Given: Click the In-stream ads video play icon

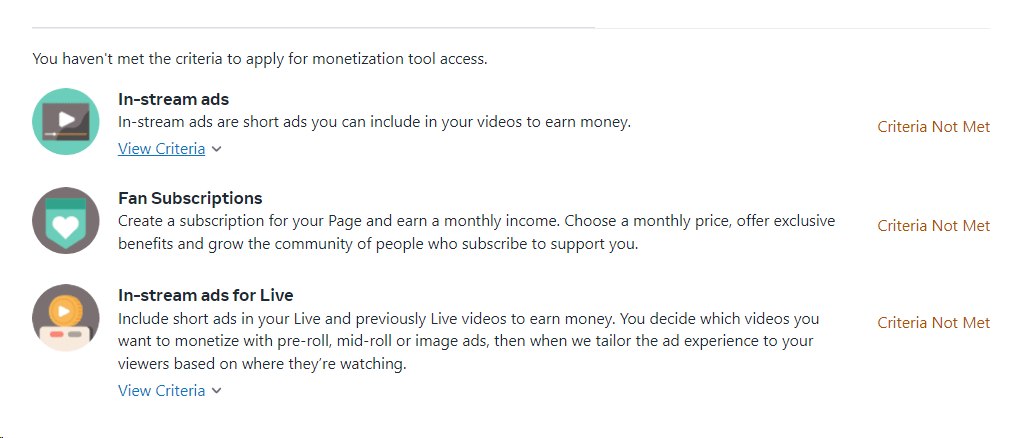Looking at the screenshot, I should click(65, 121).
